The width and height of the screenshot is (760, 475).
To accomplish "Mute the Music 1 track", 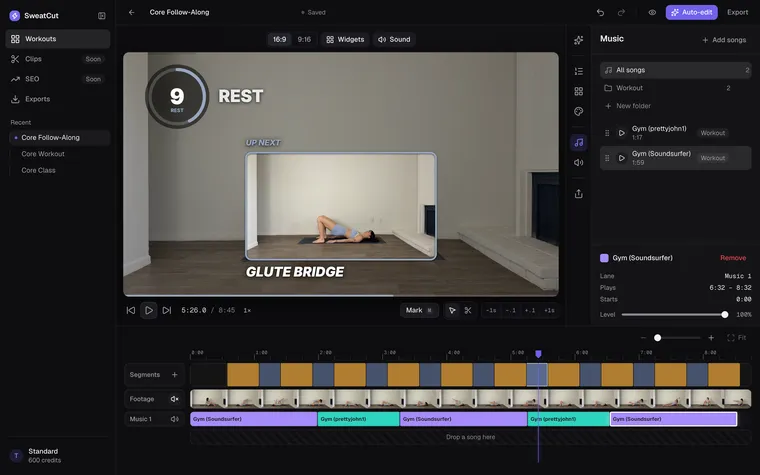I will (174, 419).
